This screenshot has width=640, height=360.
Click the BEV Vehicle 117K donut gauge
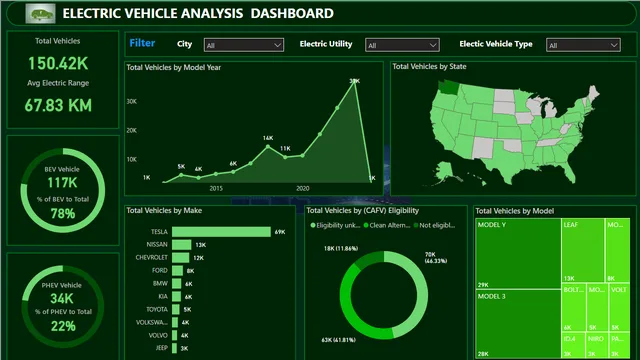62,191
